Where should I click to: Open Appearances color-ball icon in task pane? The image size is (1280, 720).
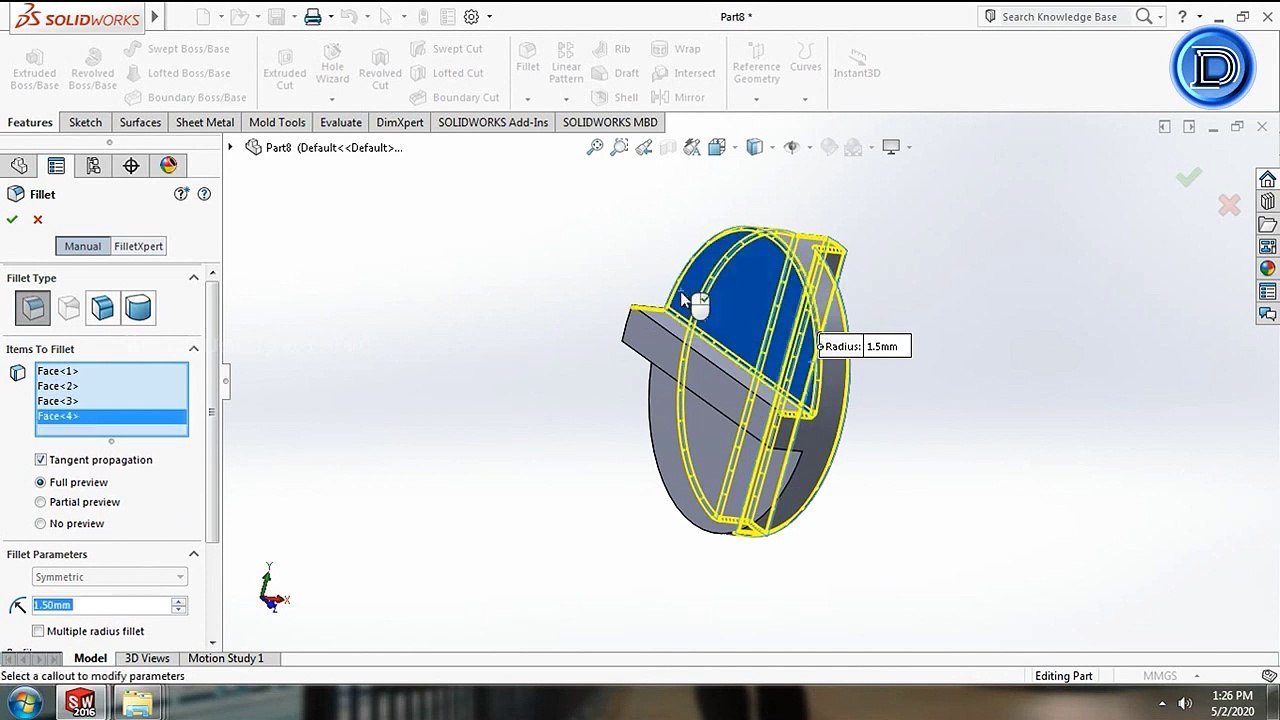pyautogui.click(x=1268, y=269)
